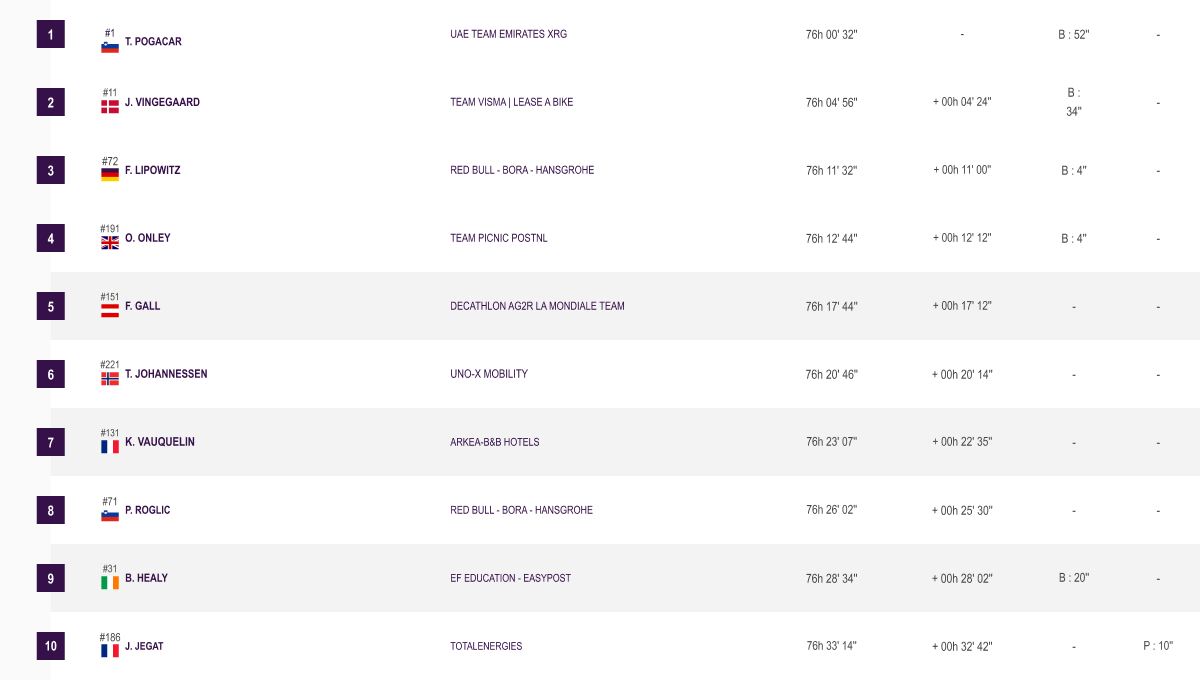Click the British flag beside O. Onley
The image size is (1200, 680).
point(110,242)
